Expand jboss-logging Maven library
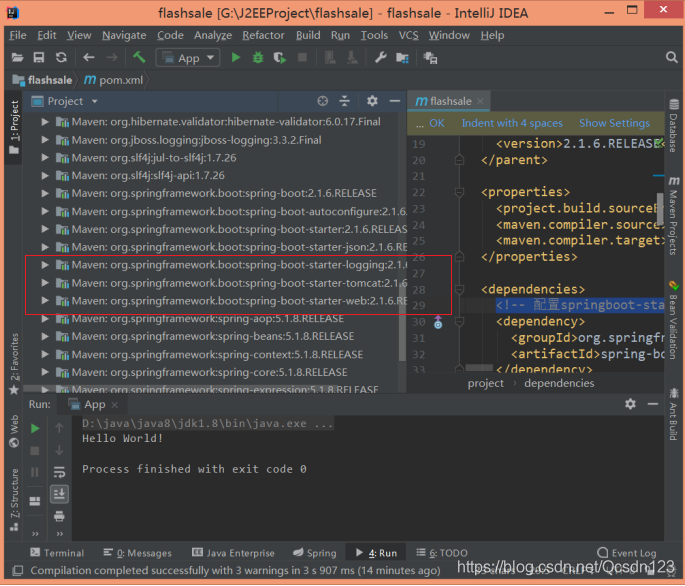Image resolution: width=685 pixels, height=586 pixels. point(45,140)
